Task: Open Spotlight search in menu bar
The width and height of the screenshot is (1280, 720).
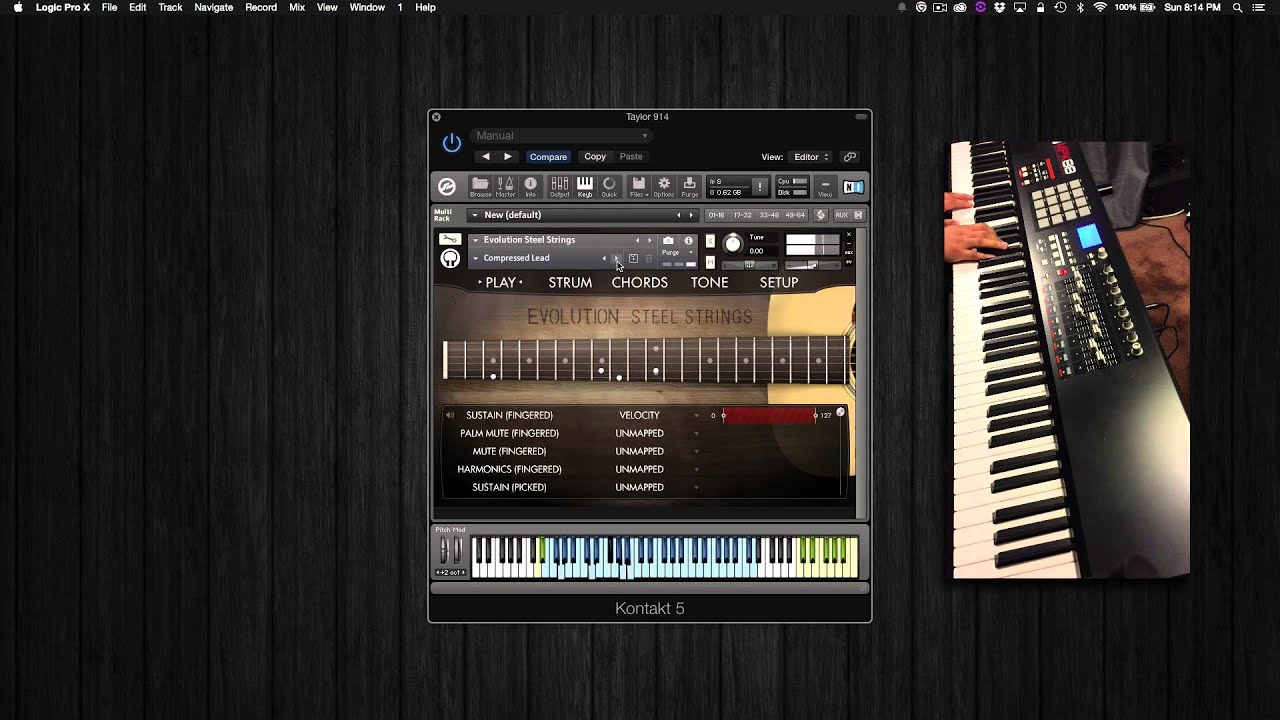Action: point(1237,7)
